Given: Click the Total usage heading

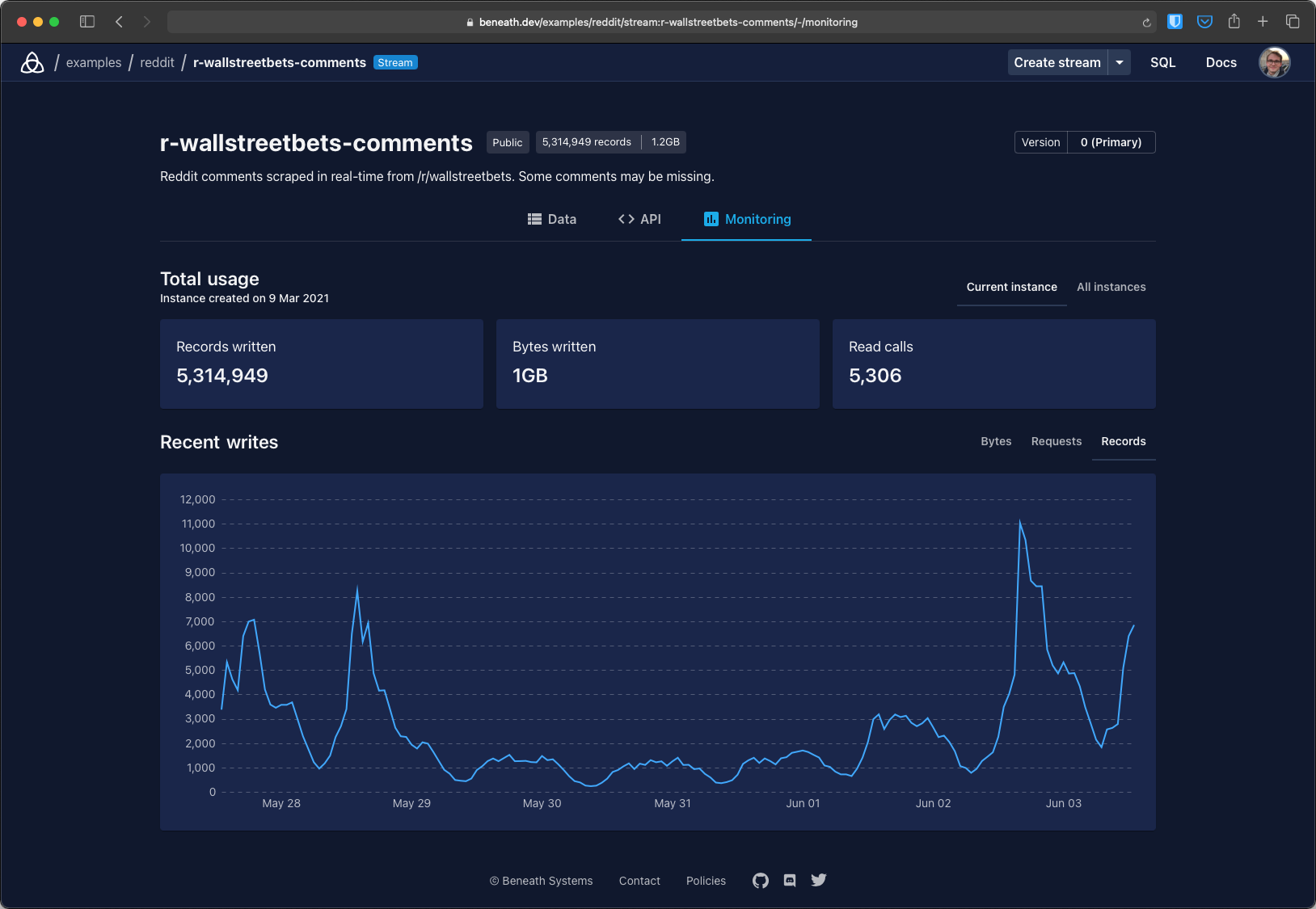Looking at the screenshot, I should pos(209,279).
